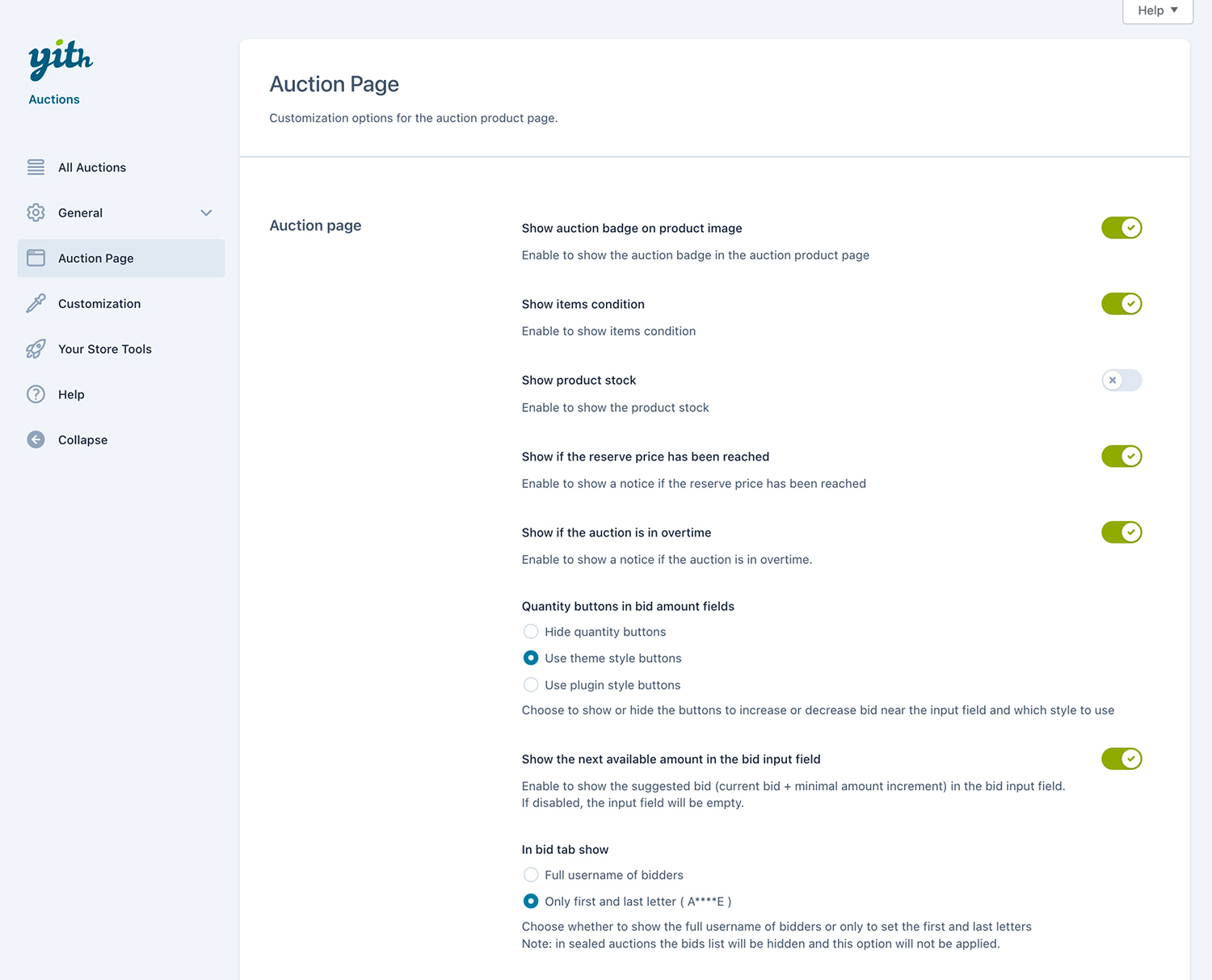Click the General gear icon
Viewport: 1212px width, 980px height.
(x=36, y=212)
